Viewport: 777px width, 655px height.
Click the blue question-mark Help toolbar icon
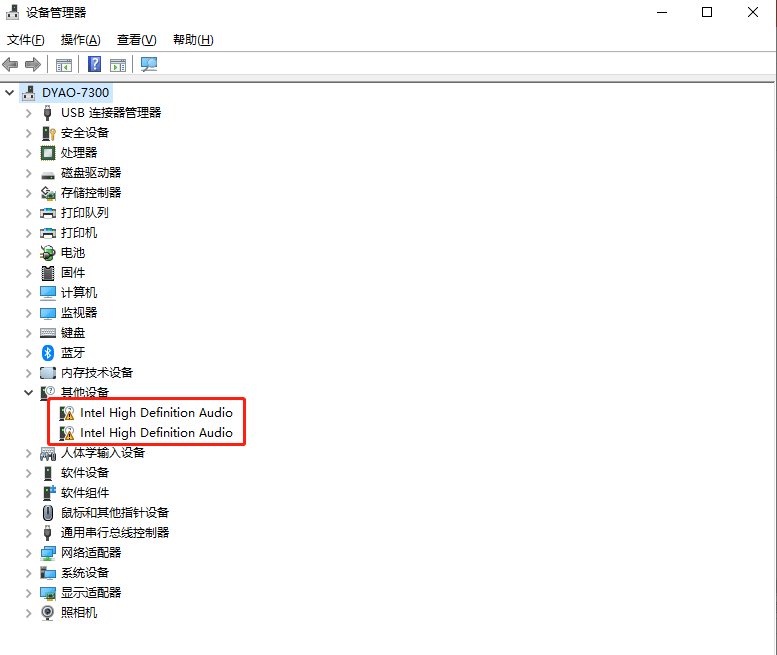click(x=94, y=64)
